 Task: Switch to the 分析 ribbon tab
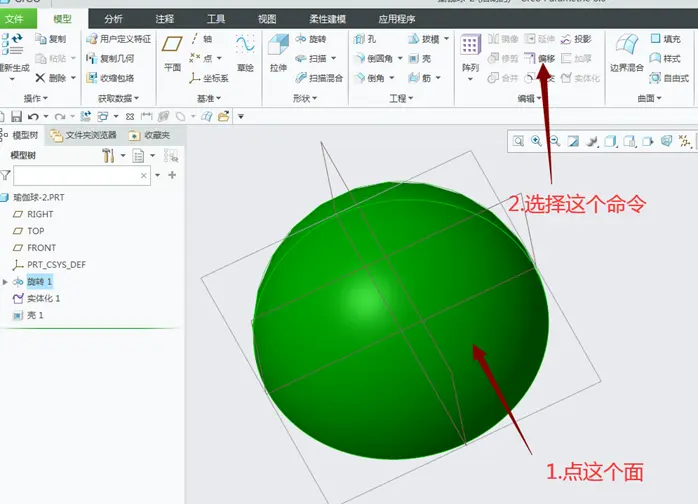(x=113, y=19)
